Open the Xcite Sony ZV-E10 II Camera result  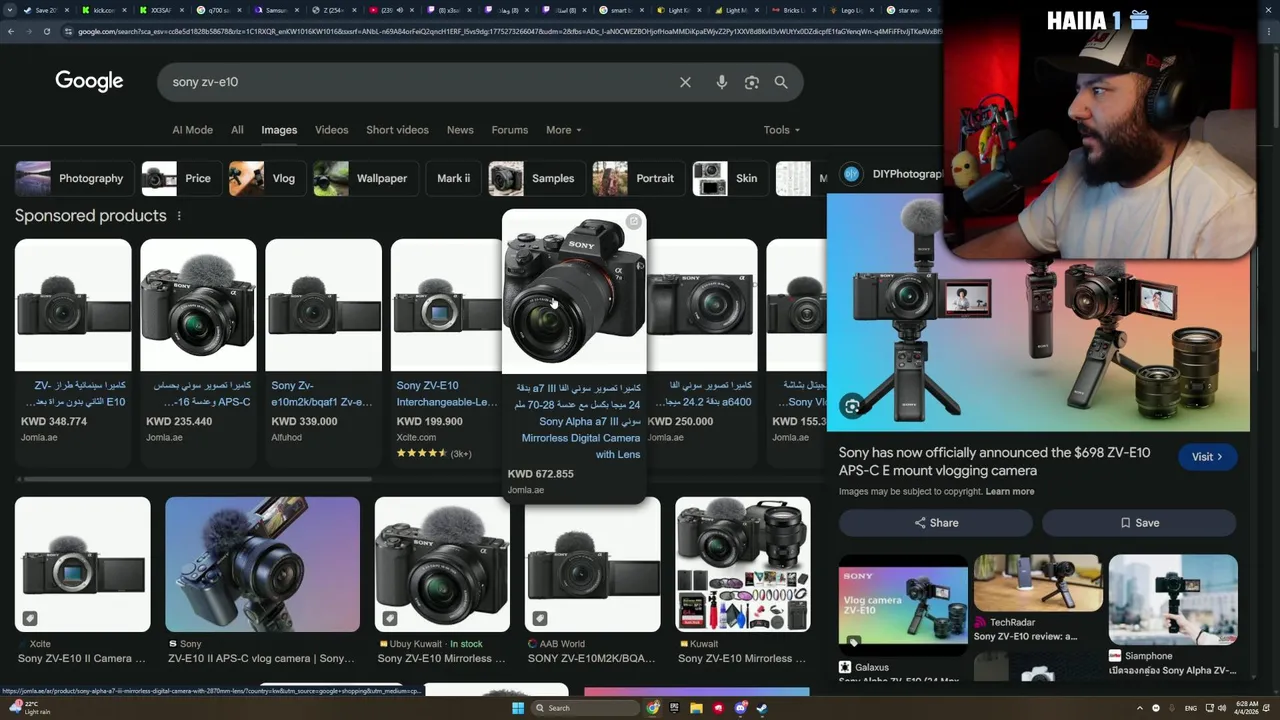coord(83,582)
